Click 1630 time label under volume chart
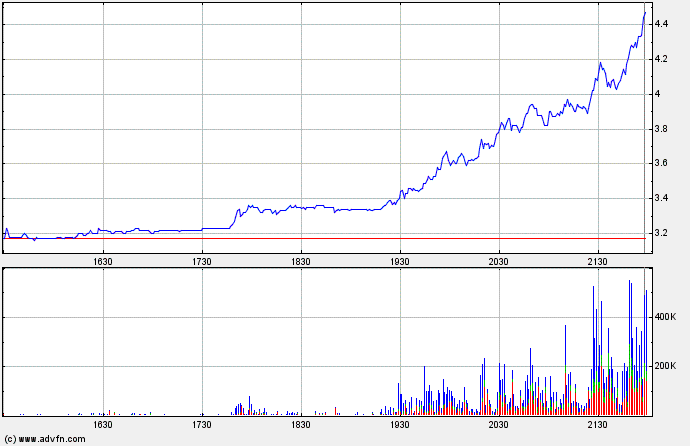The image size is (690, 446). coord(103,424)
